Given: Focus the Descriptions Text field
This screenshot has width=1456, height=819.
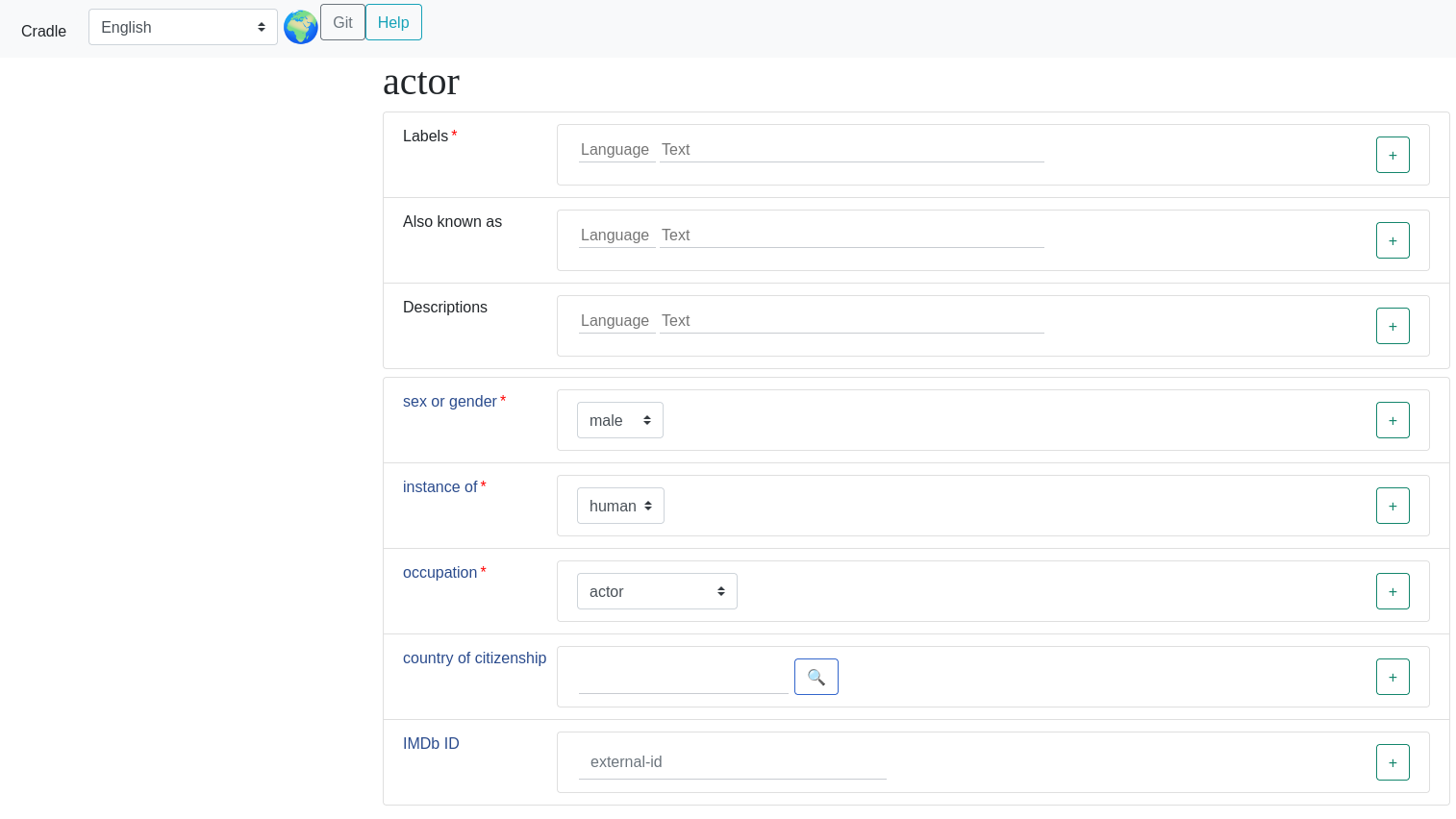Looking at the screenshot, I should click(852, 321).
